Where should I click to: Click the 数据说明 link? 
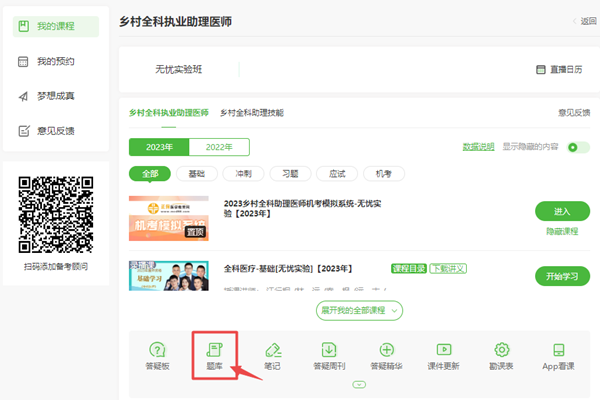[x=478, y=147]
